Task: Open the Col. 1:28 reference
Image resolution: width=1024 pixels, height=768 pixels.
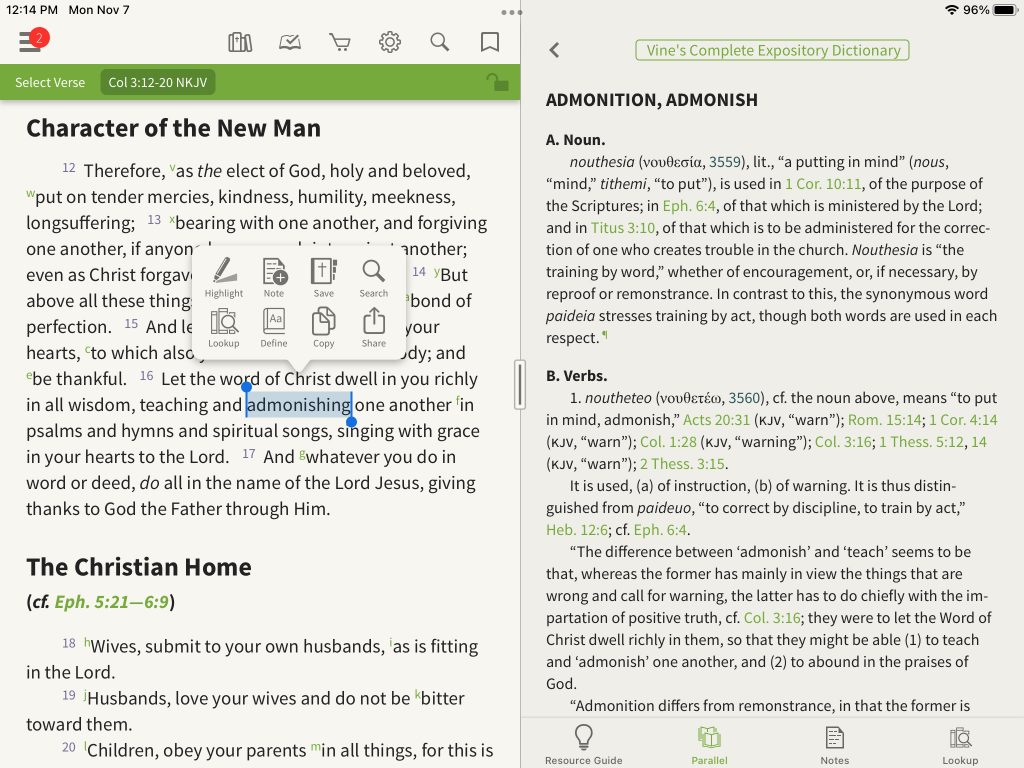Action: (x=668, y=442)
